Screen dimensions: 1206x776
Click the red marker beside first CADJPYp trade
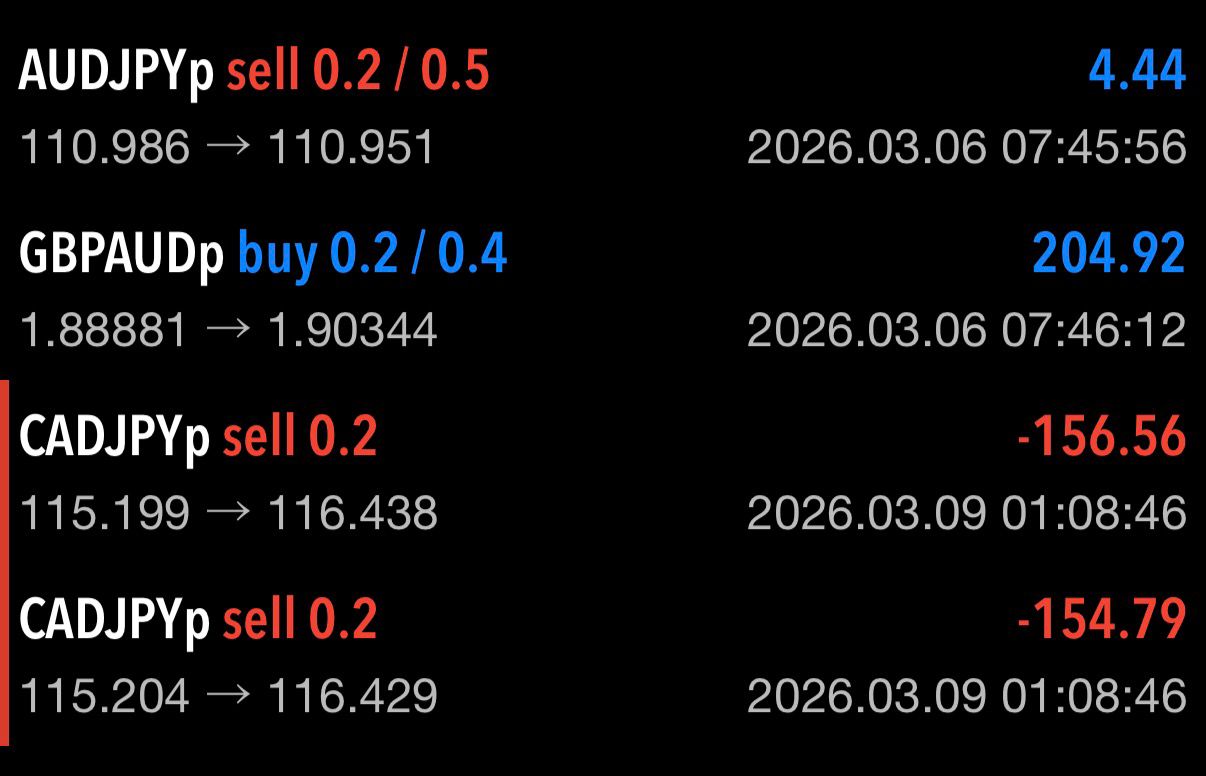point(5,465)
